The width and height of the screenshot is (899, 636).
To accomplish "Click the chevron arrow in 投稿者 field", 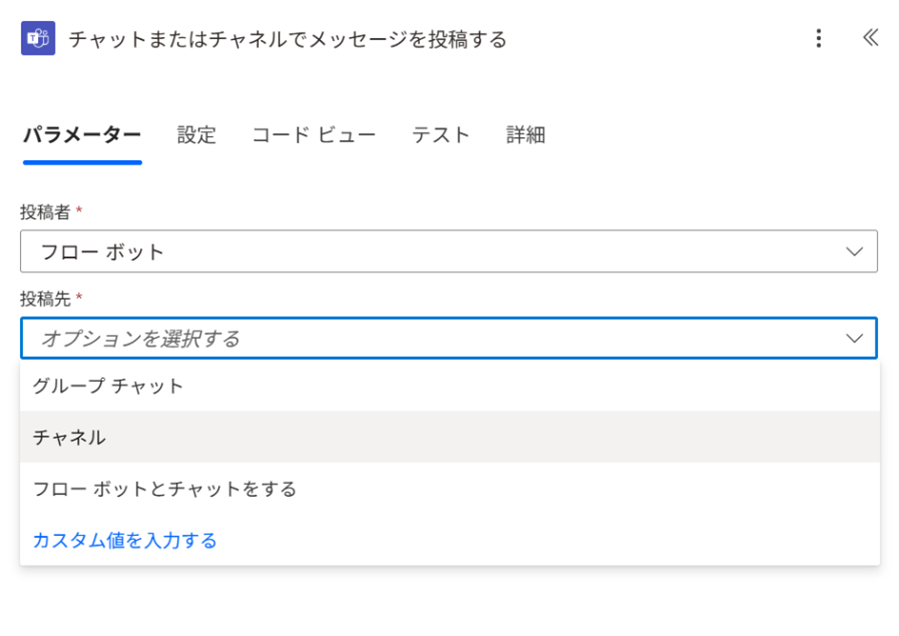I will 854,252.
